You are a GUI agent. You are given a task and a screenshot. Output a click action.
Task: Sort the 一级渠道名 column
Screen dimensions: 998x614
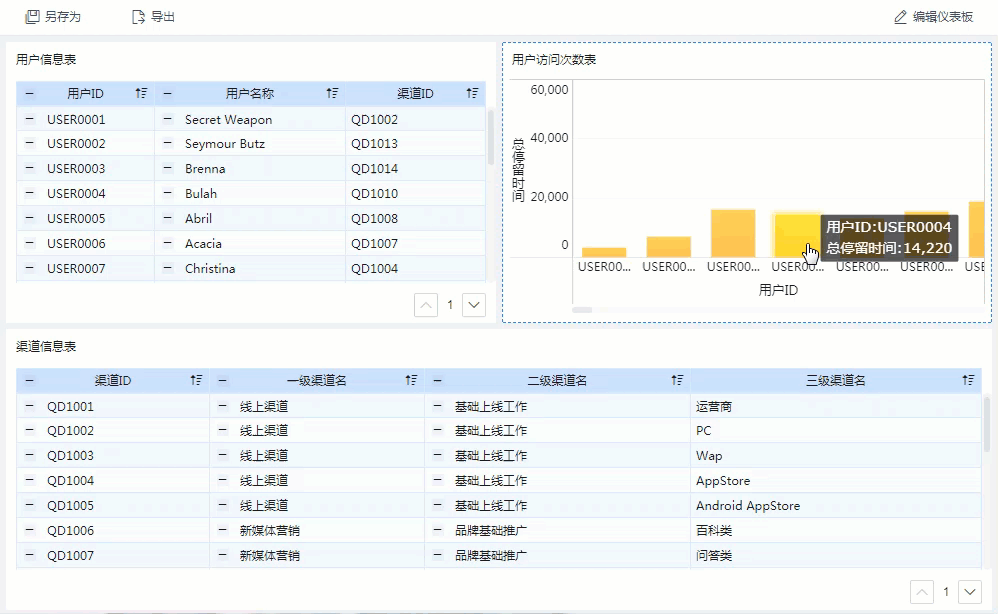click(x=411, y=380)
